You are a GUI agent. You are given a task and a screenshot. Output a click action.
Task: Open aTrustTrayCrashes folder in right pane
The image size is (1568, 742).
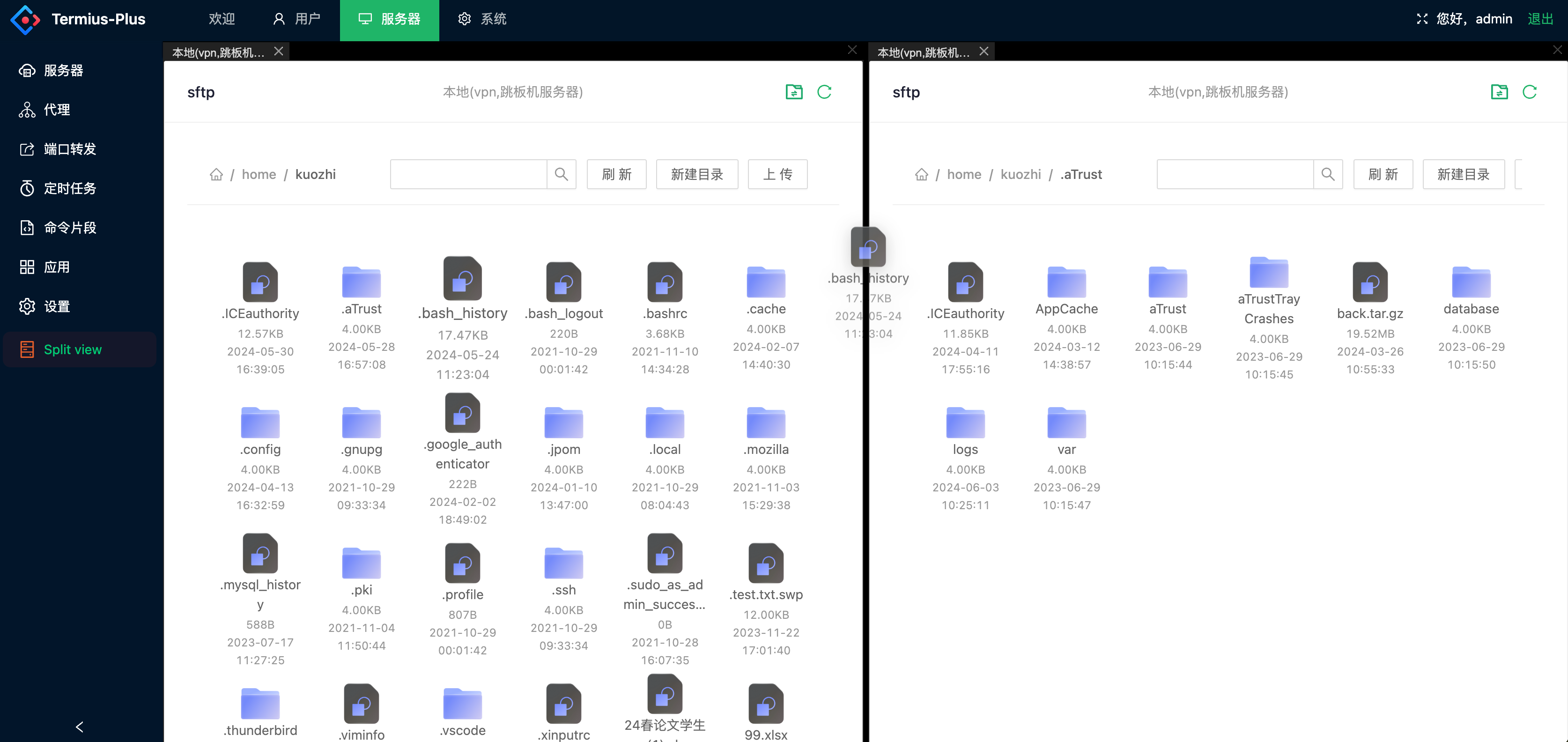click(x=1269, y=272)
